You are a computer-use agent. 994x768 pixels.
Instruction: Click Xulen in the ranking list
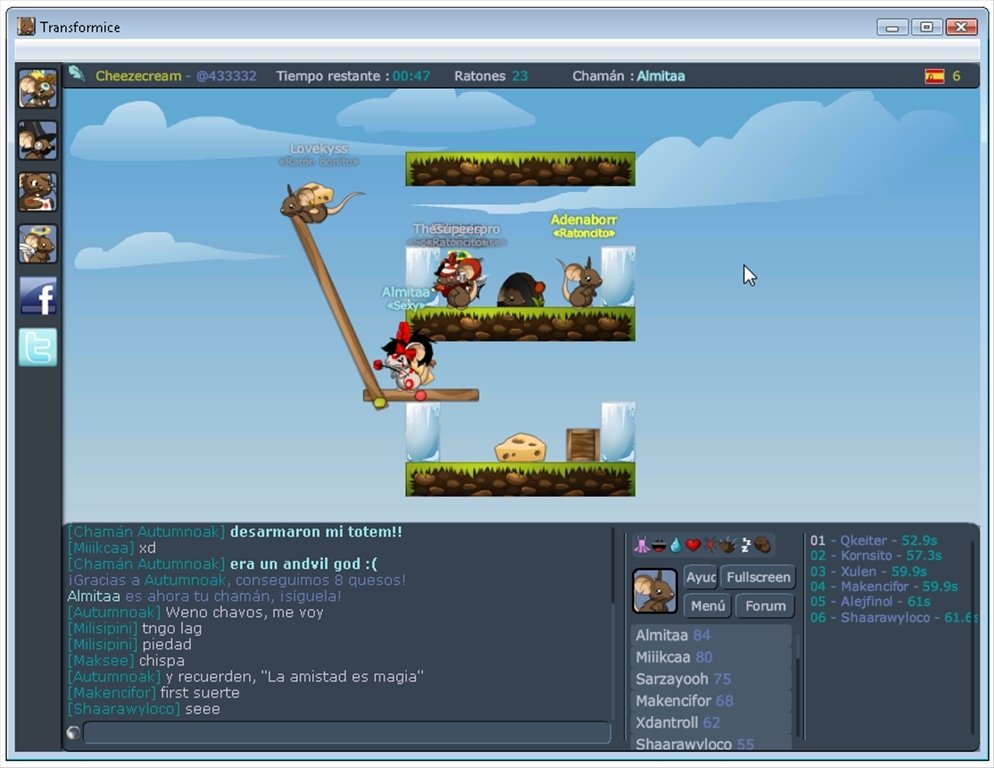click(x=858, y=571)
